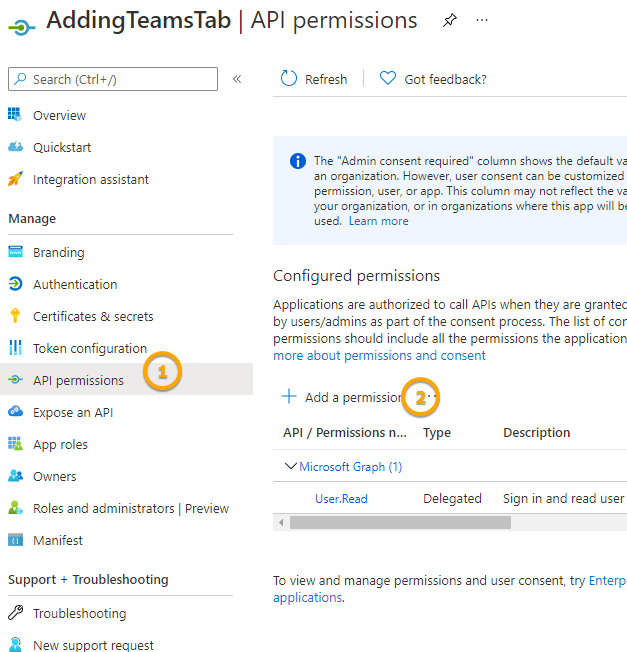This screenshot has width=627, height=652.
Task: Click the plus icon for Add a permission
Action: tap(289, 396)
